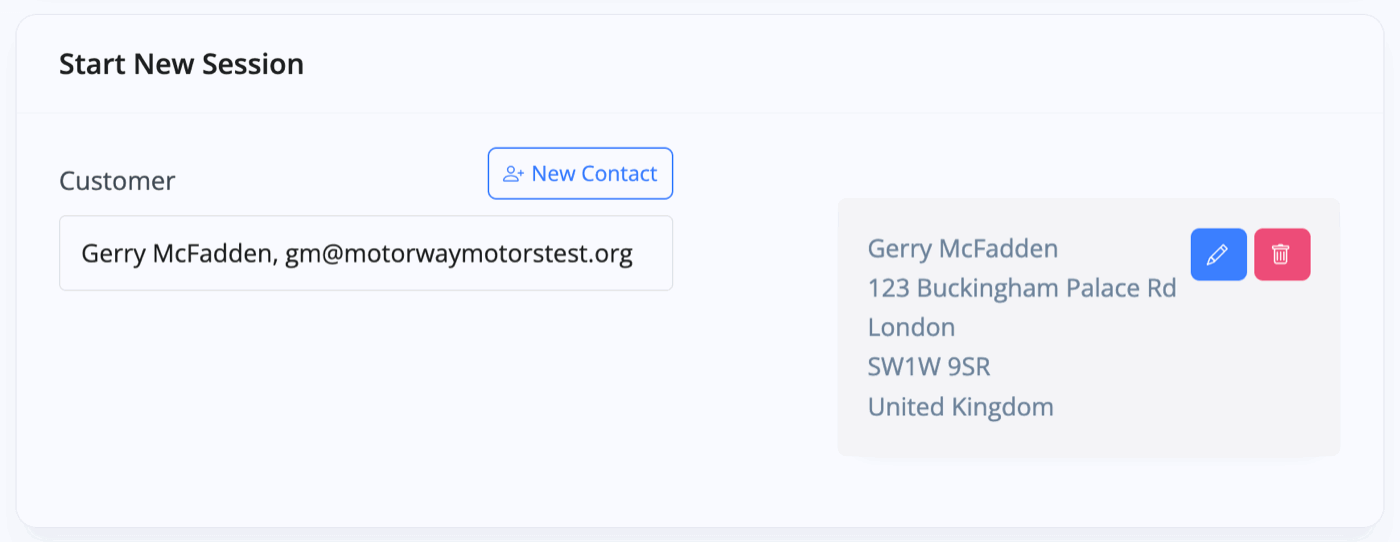The width and height of the screenshot is (1400, 542).
Task: Click the London city line
Action: [911, 327]
